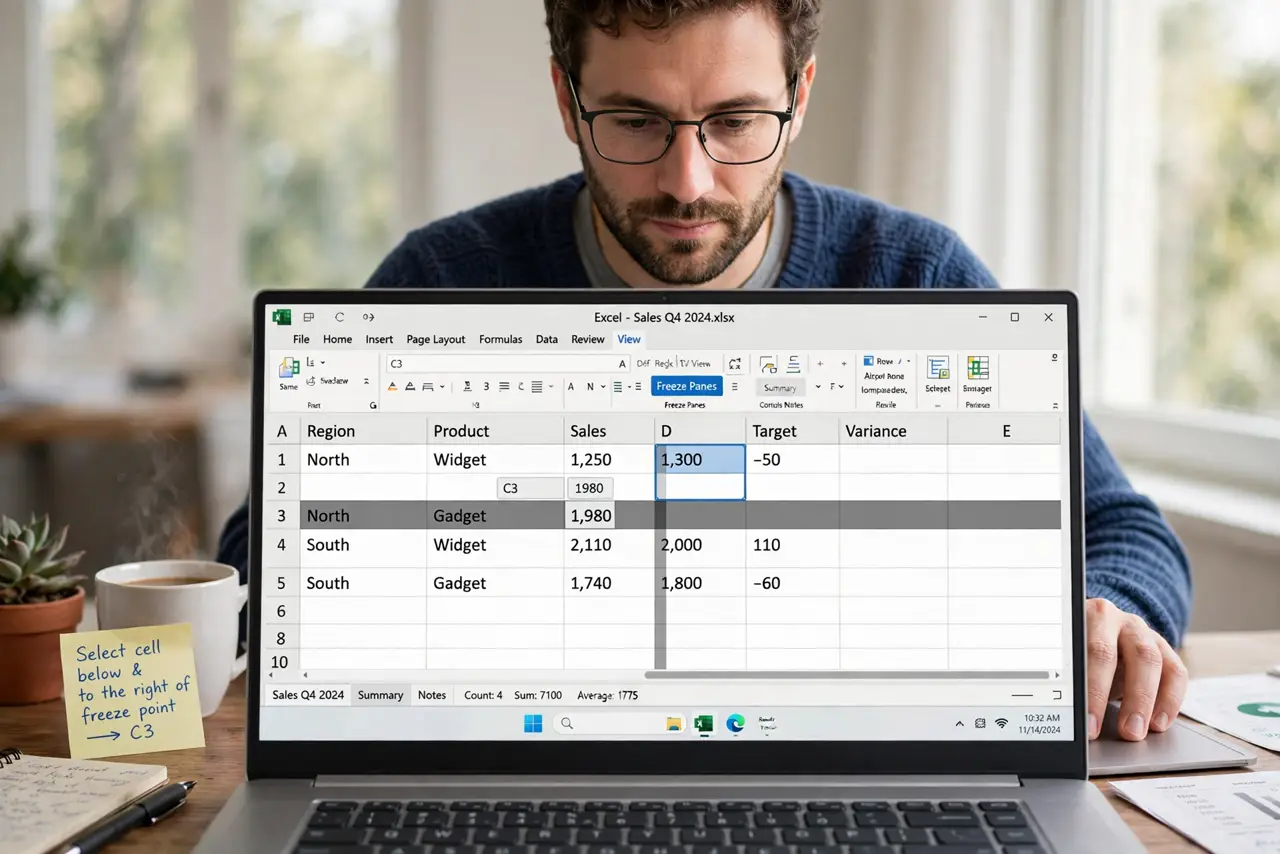1280x854 pixels.
Task: Click the cell containing −60
Action: point(792,583)
